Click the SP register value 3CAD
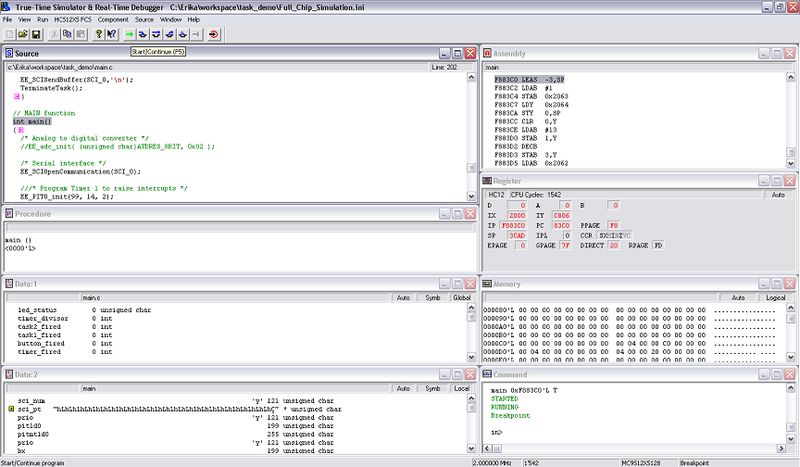Viewport: 800px width, 467px height. (x=516, y=235)
